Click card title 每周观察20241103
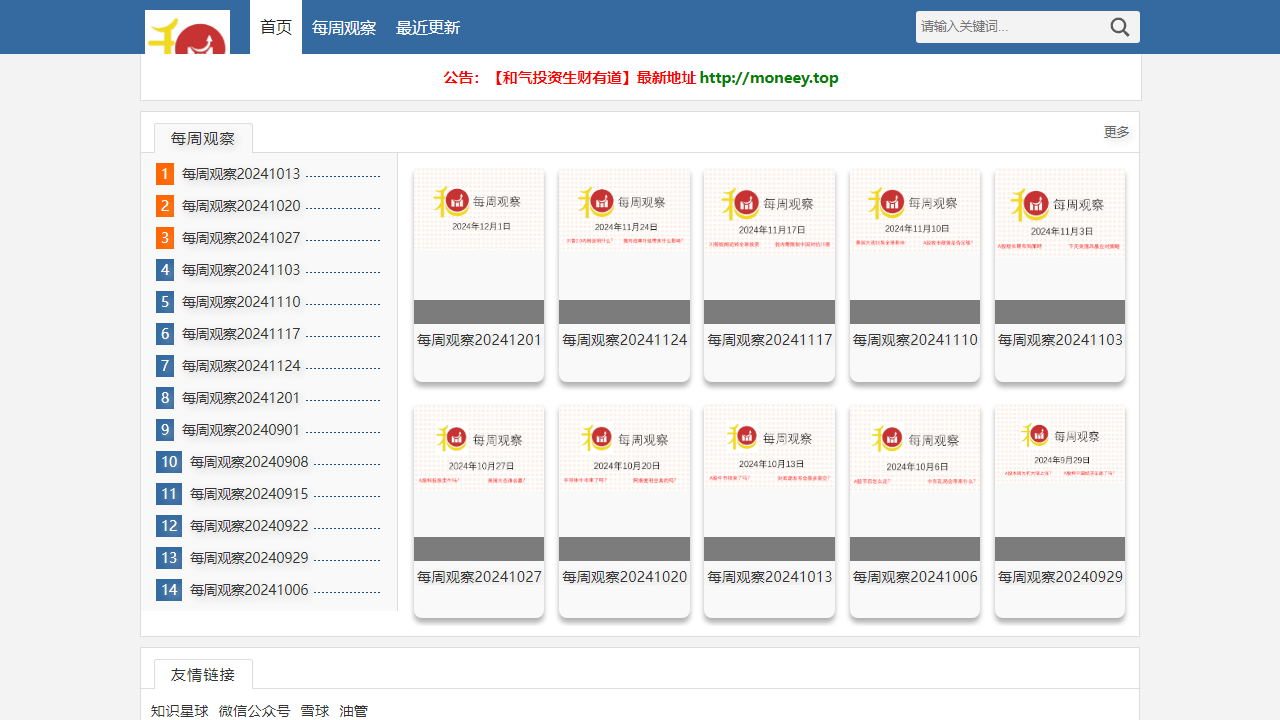Image resolution: width=1280 pixels, height=720 pixels. [x=1060, y=340]
